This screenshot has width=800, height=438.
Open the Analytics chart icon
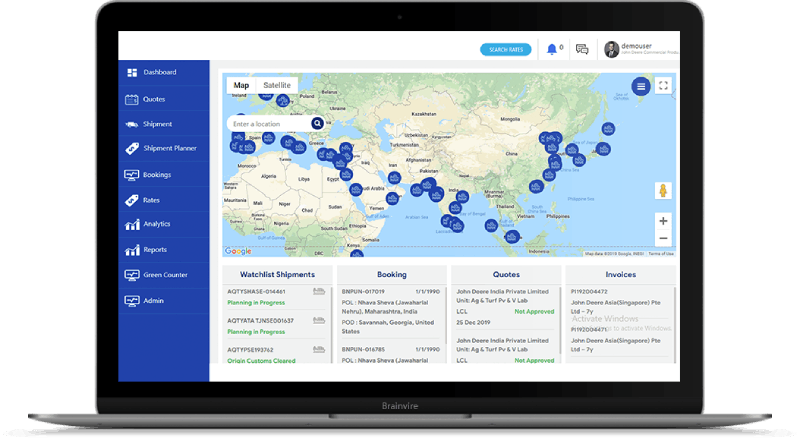click(x=131, y=225)
